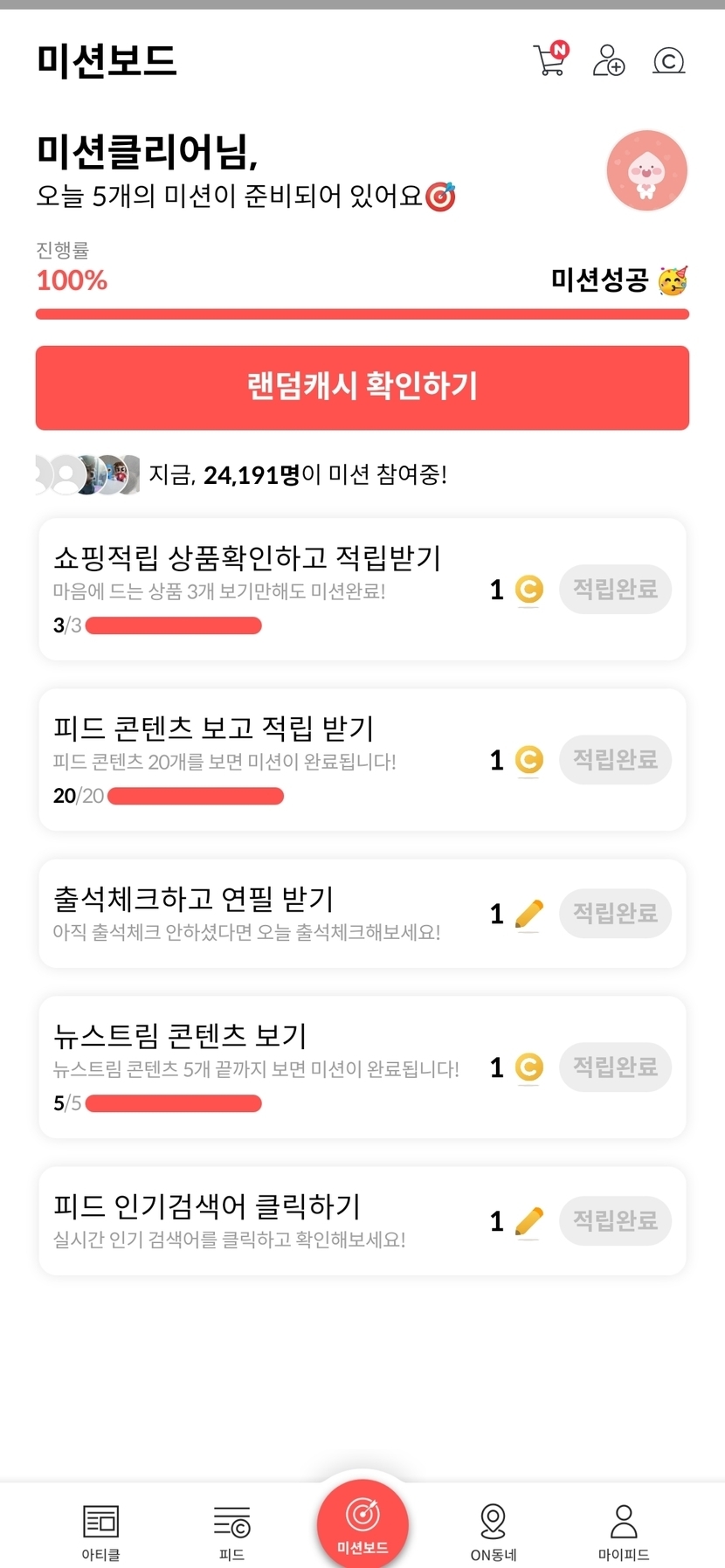The height and width of the screenshot is (1568, 725).
Task: Open the 아티클 tab
Action: click(x=100, y=1530)
